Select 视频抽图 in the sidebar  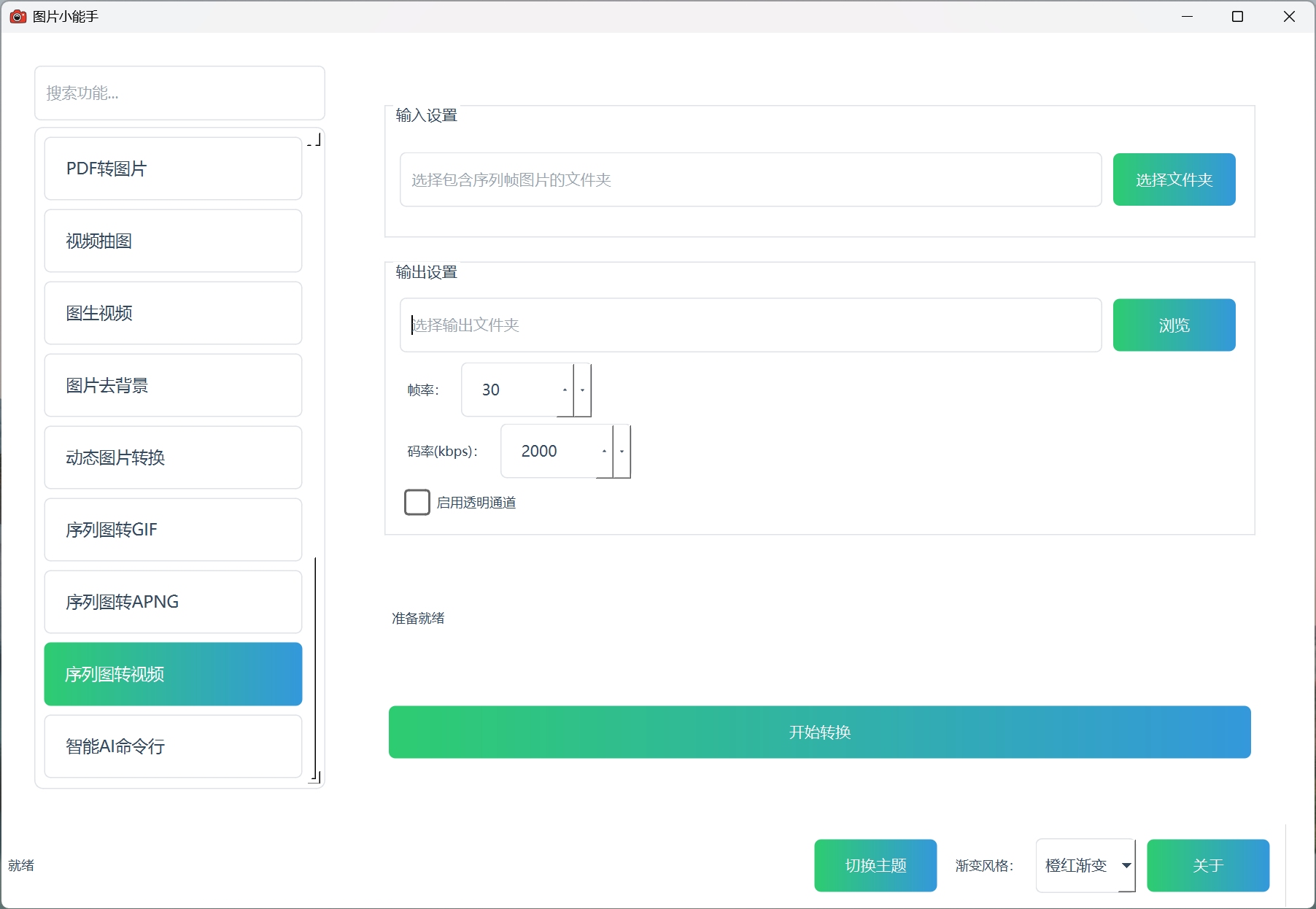pos(173,241)
